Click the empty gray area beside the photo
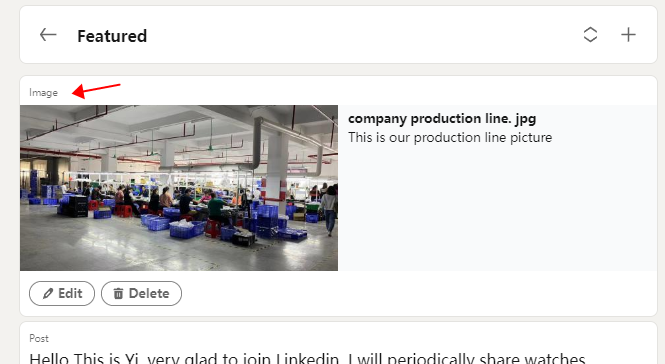Viewport: 665px width, 364px height. 497,208
